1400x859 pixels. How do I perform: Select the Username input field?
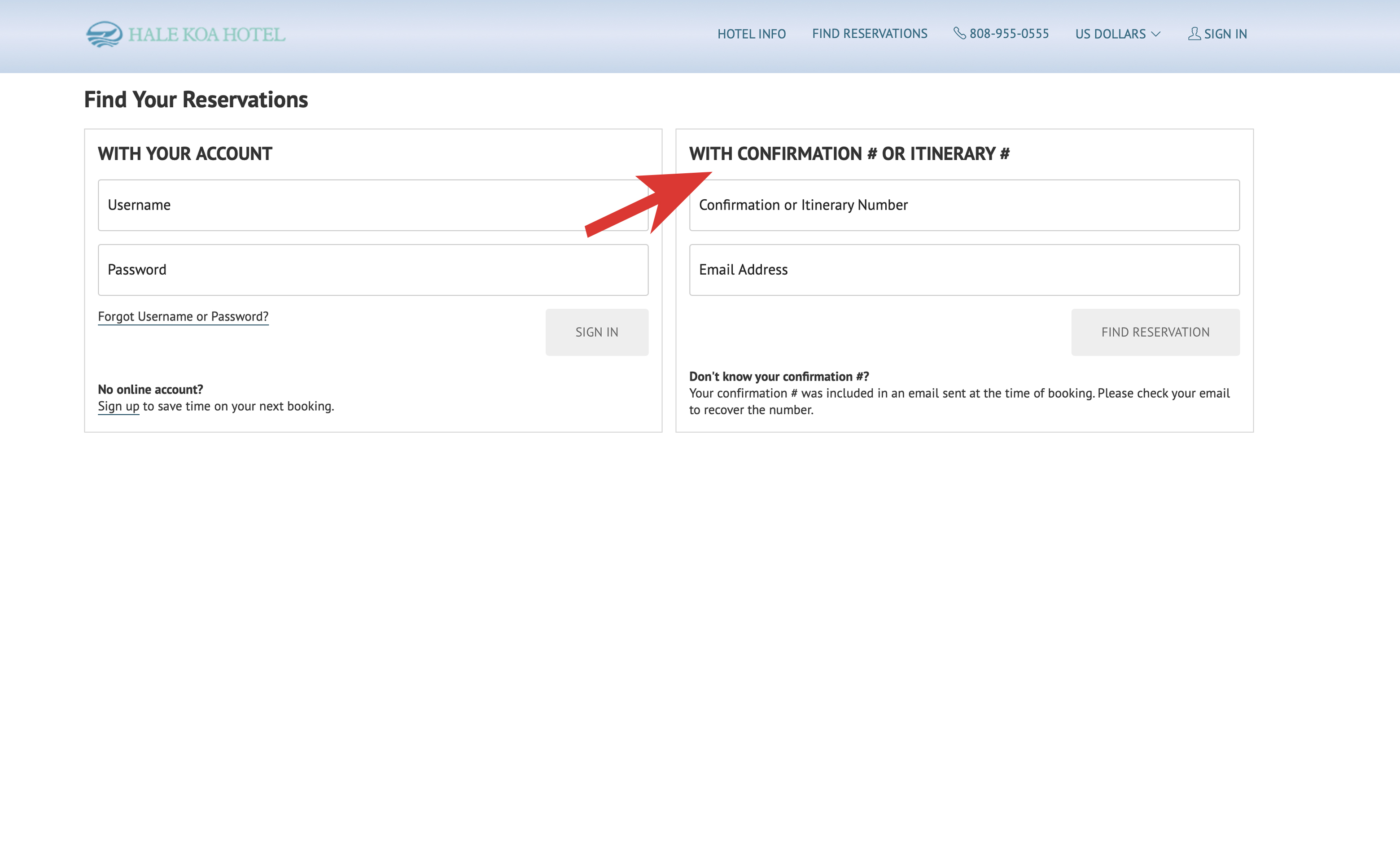click(x=373, y=204)
